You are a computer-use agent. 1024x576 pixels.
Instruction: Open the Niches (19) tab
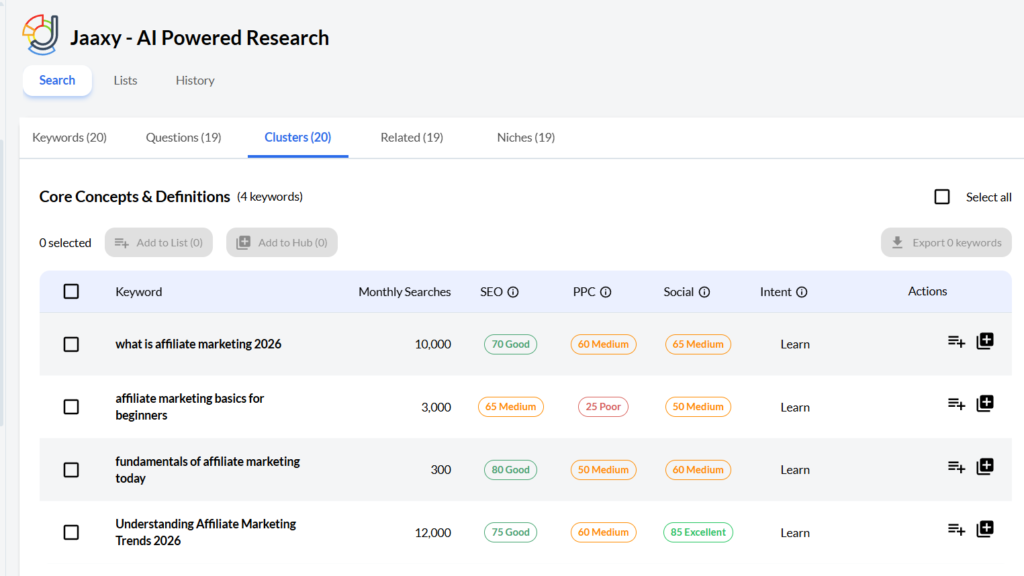pyautogui.click(x=525, y=138)
